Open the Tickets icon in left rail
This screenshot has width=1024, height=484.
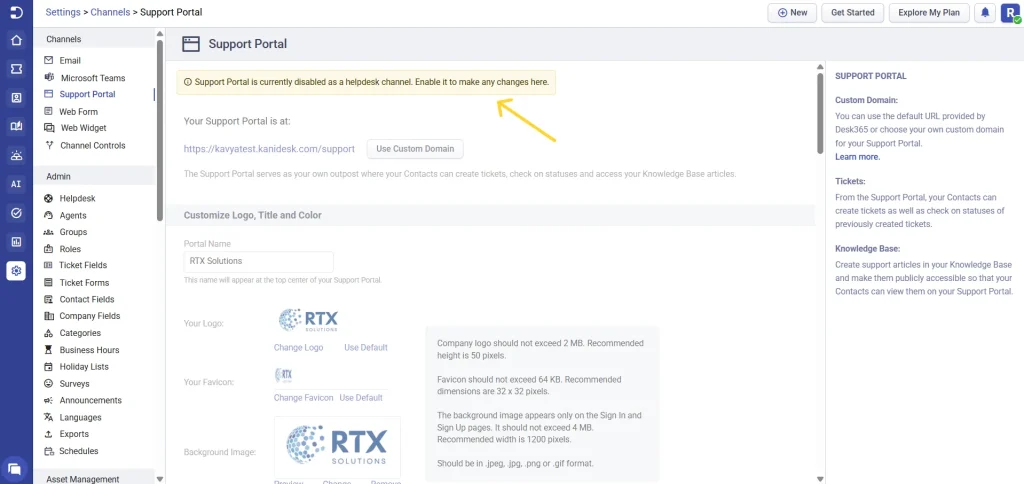(16, 69)
